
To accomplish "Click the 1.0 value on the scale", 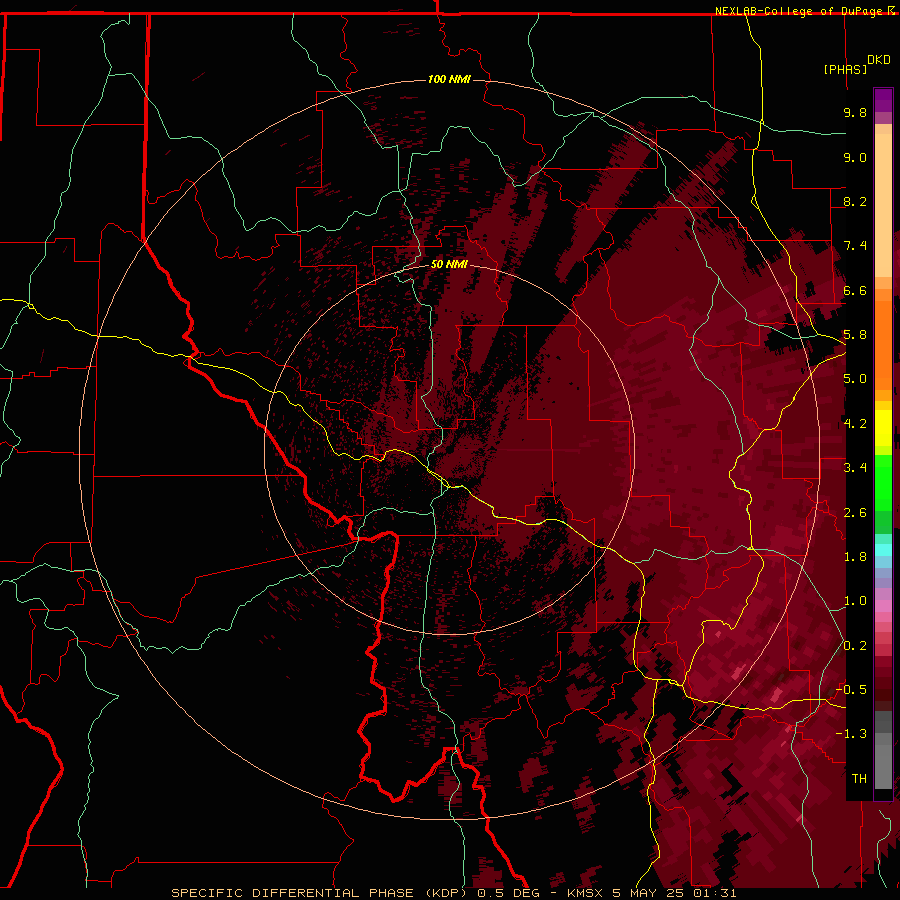I will 855,601.
